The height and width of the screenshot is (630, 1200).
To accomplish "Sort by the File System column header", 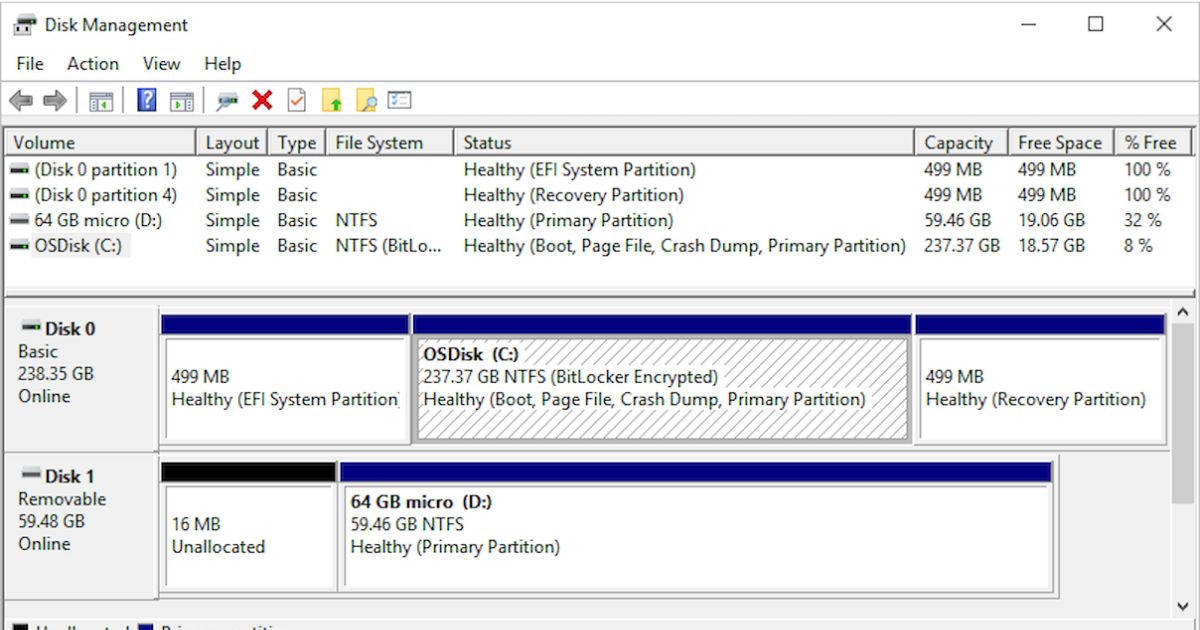I will pyautogui.click(x=390, y=142).
